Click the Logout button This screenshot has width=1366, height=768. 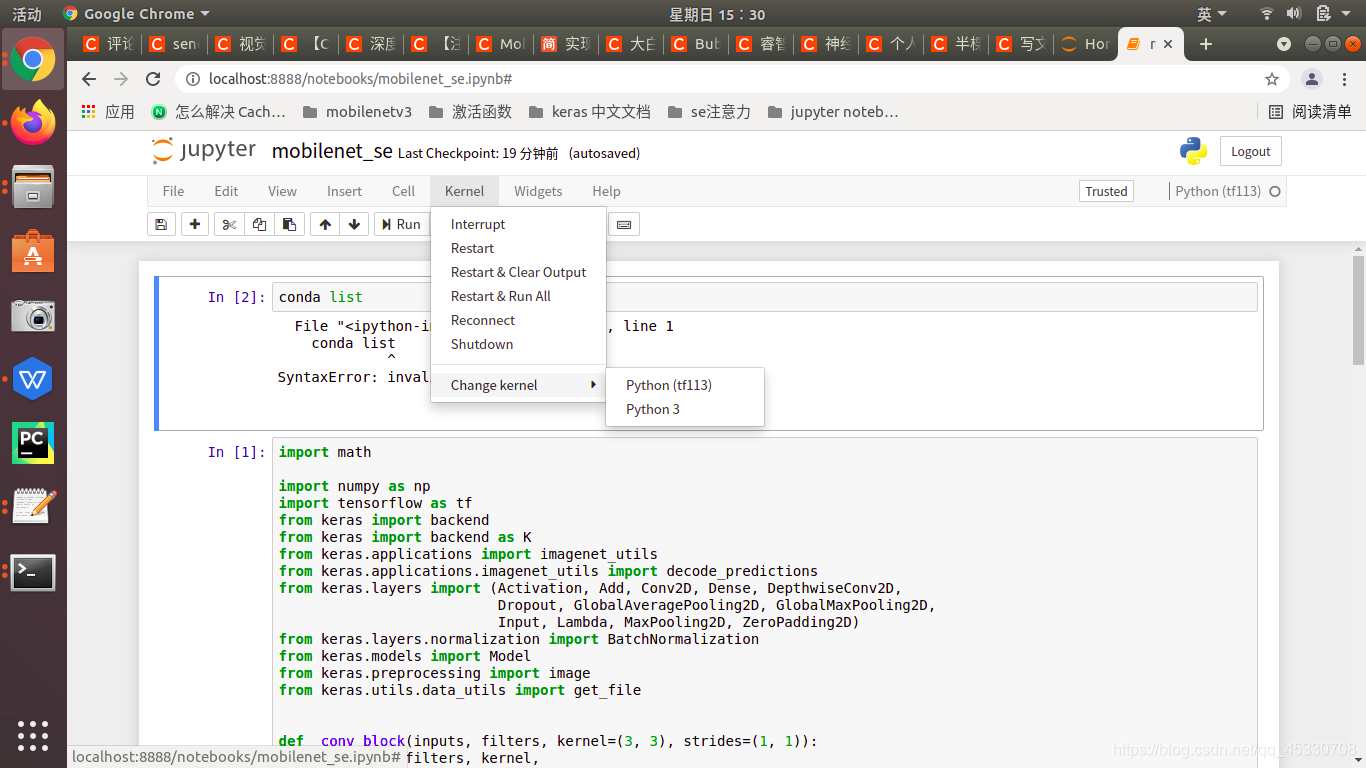[1250, 151]
